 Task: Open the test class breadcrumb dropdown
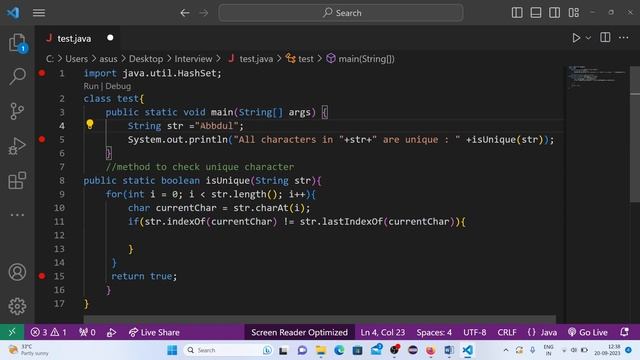coord(300,59)
